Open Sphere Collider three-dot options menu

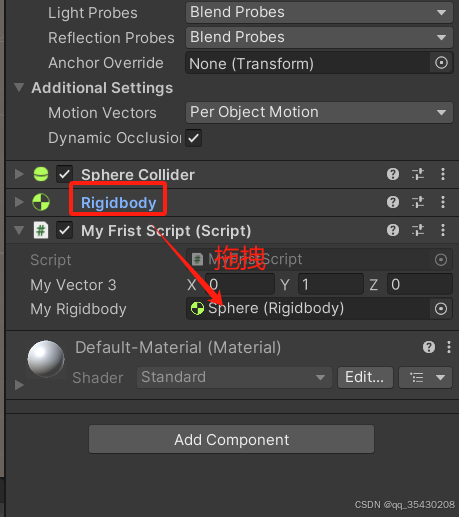pyautogui.click(x=443, y=174)
